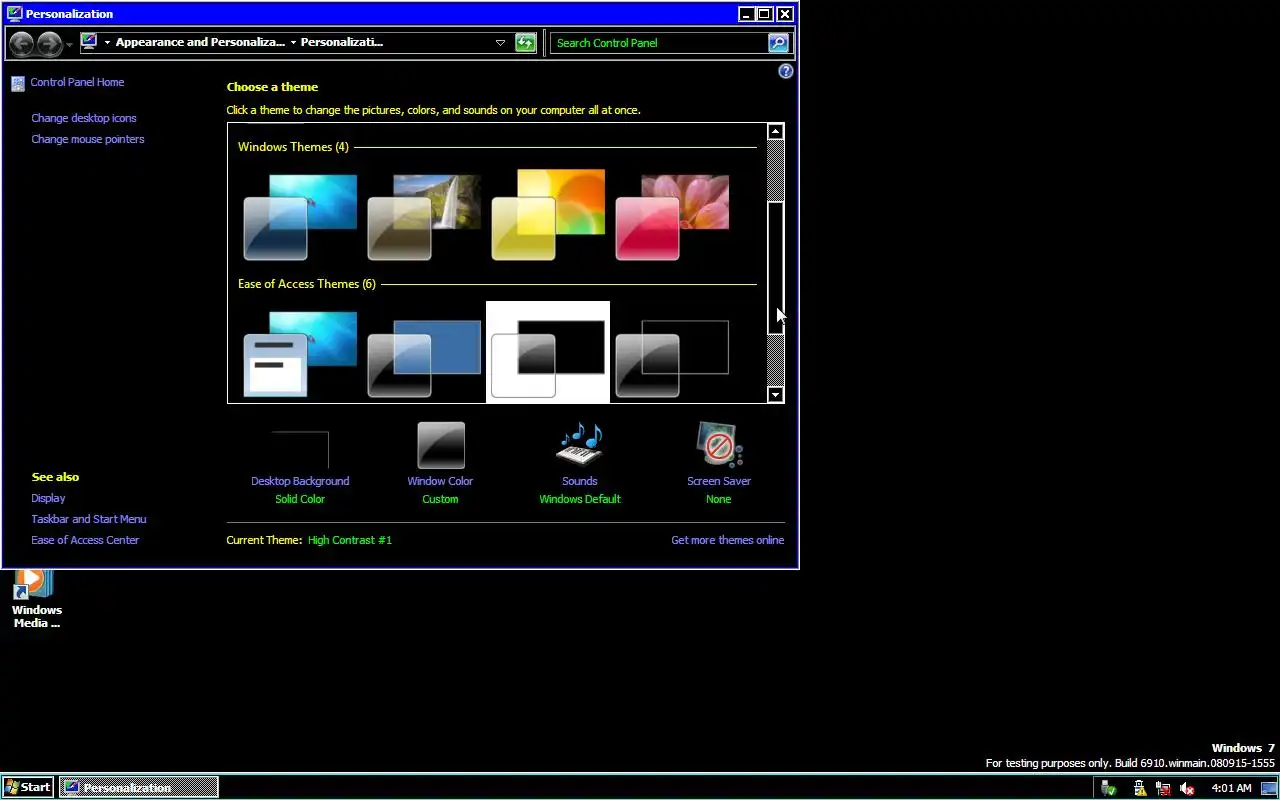Open Display under See also
This screenshot has width=1280, height=800.
(x=48, y=498)
